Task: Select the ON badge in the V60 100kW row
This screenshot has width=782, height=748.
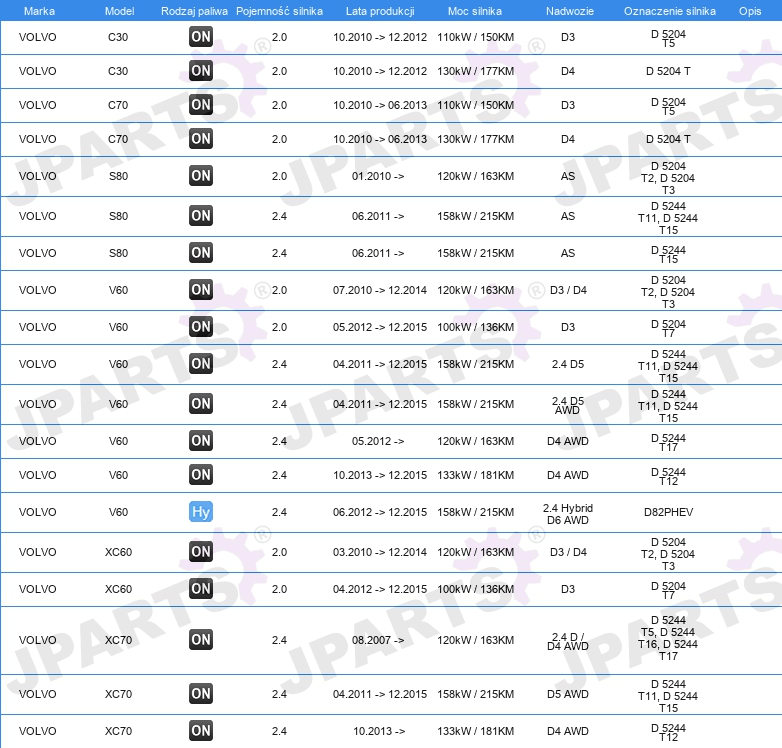Action: click(201, 327)
